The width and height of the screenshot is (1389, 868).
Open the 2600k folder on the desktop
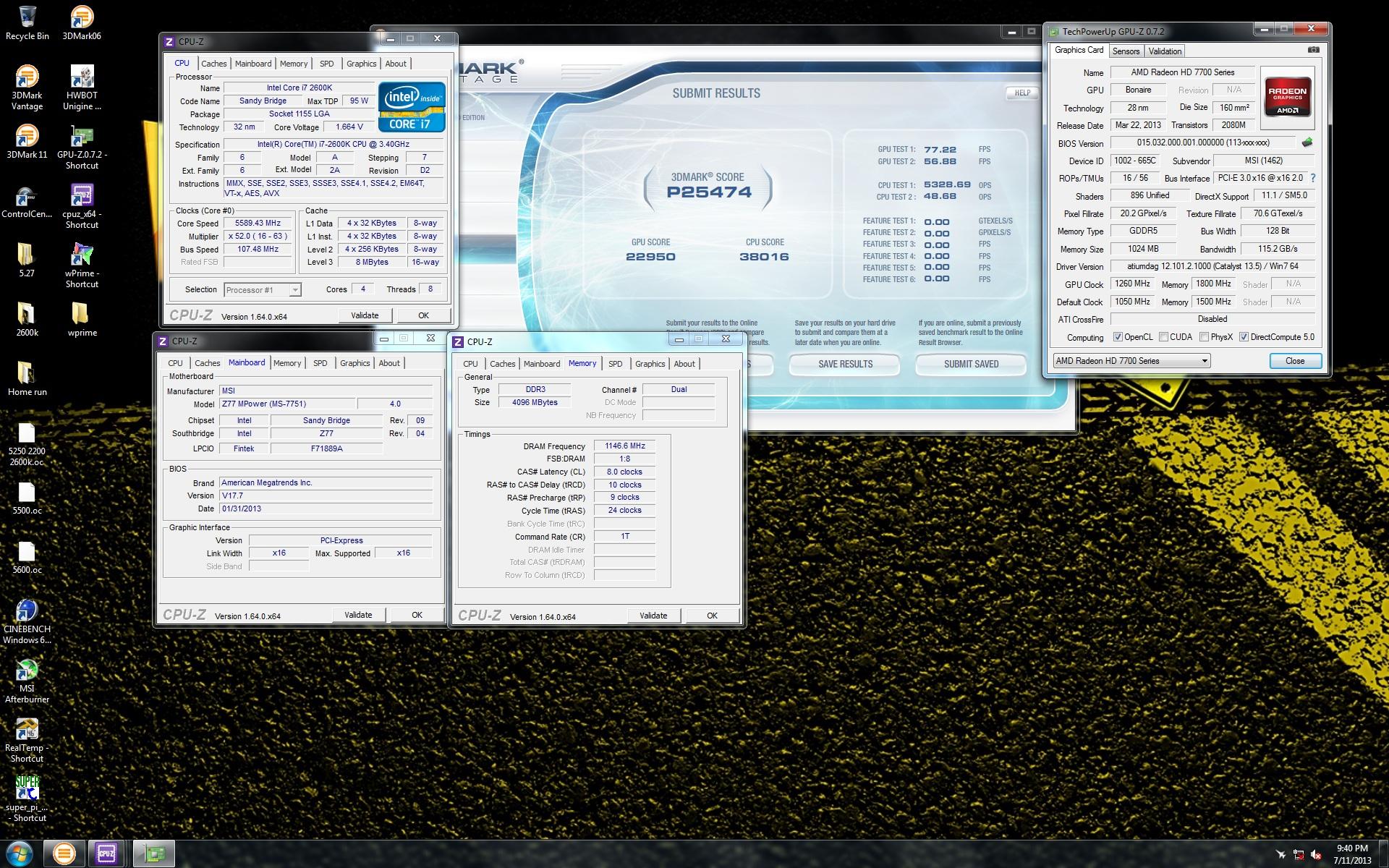click(27, 320)
